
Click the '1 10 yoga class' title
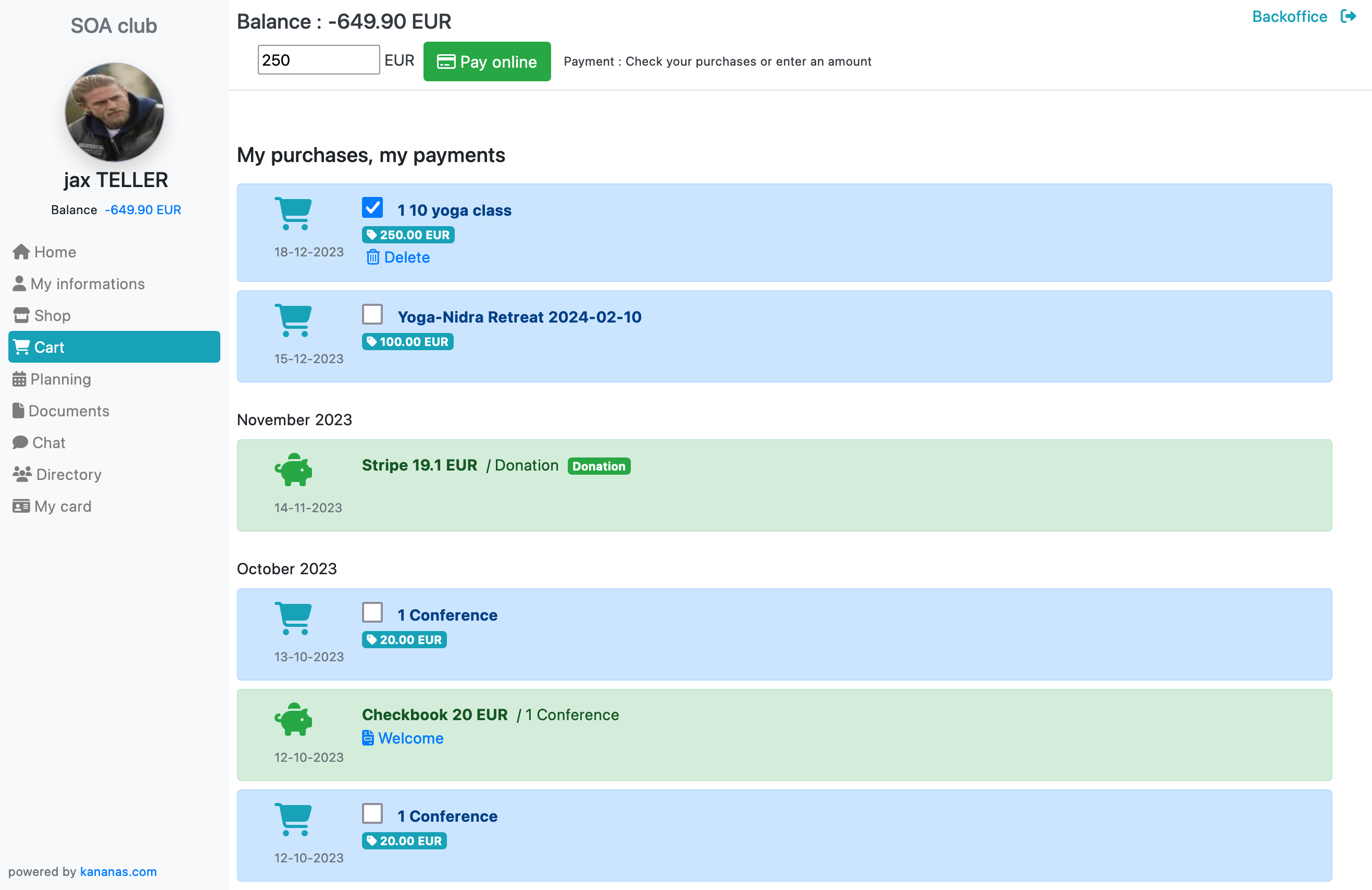click(454, 211)
